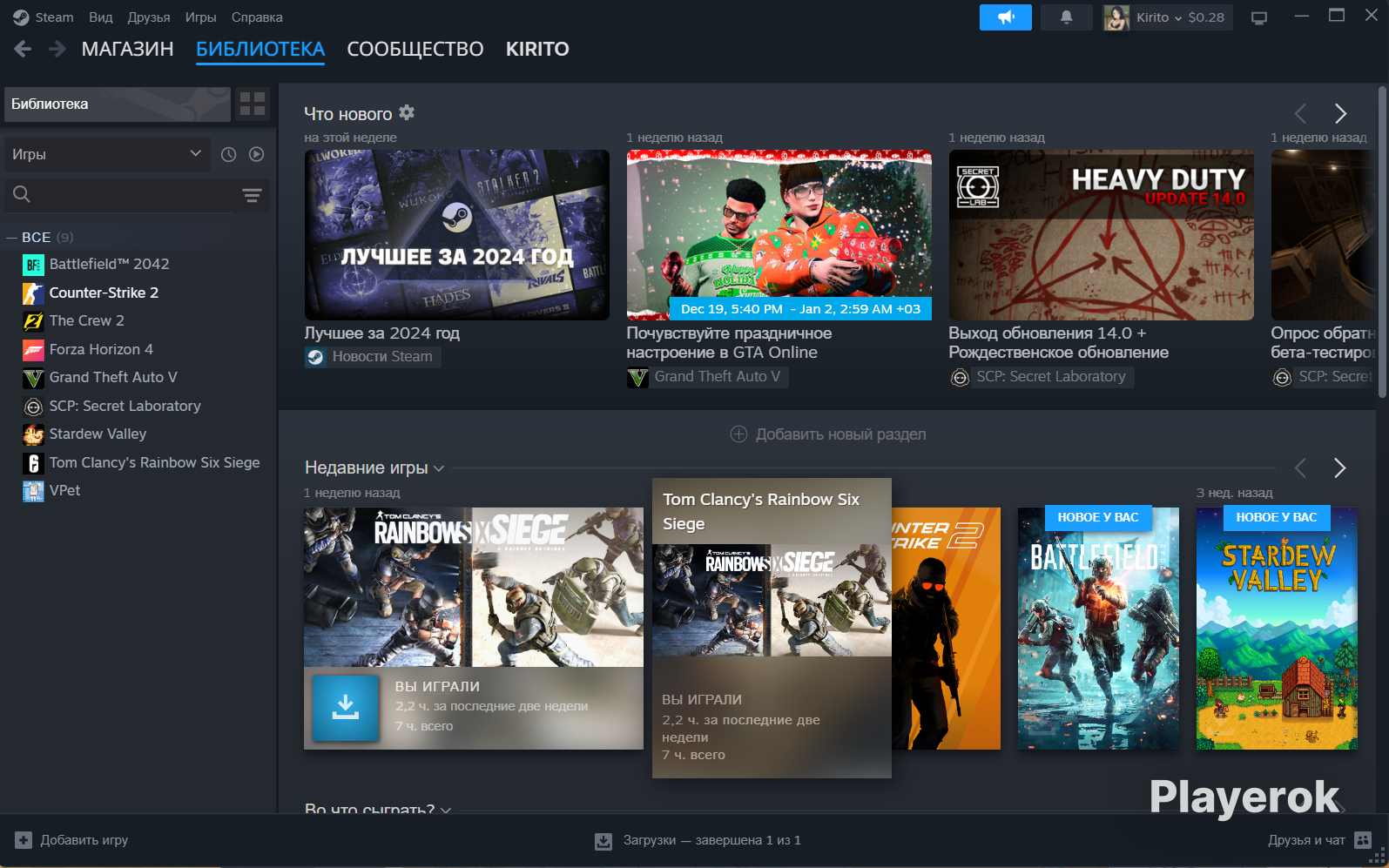Open What's New settings gear

click(407, 112)
